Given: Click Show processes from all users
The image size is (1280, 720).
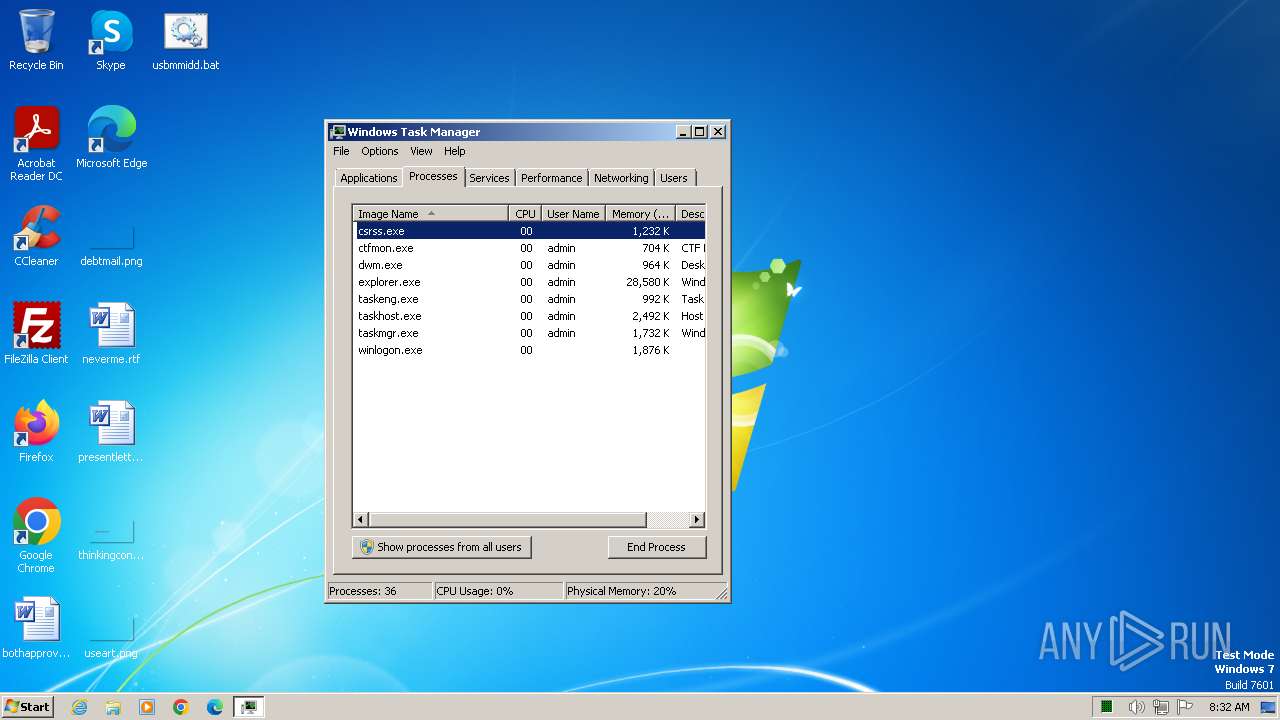Looking at the screenshot, I should pyautogui.click(x=441, y=547).
